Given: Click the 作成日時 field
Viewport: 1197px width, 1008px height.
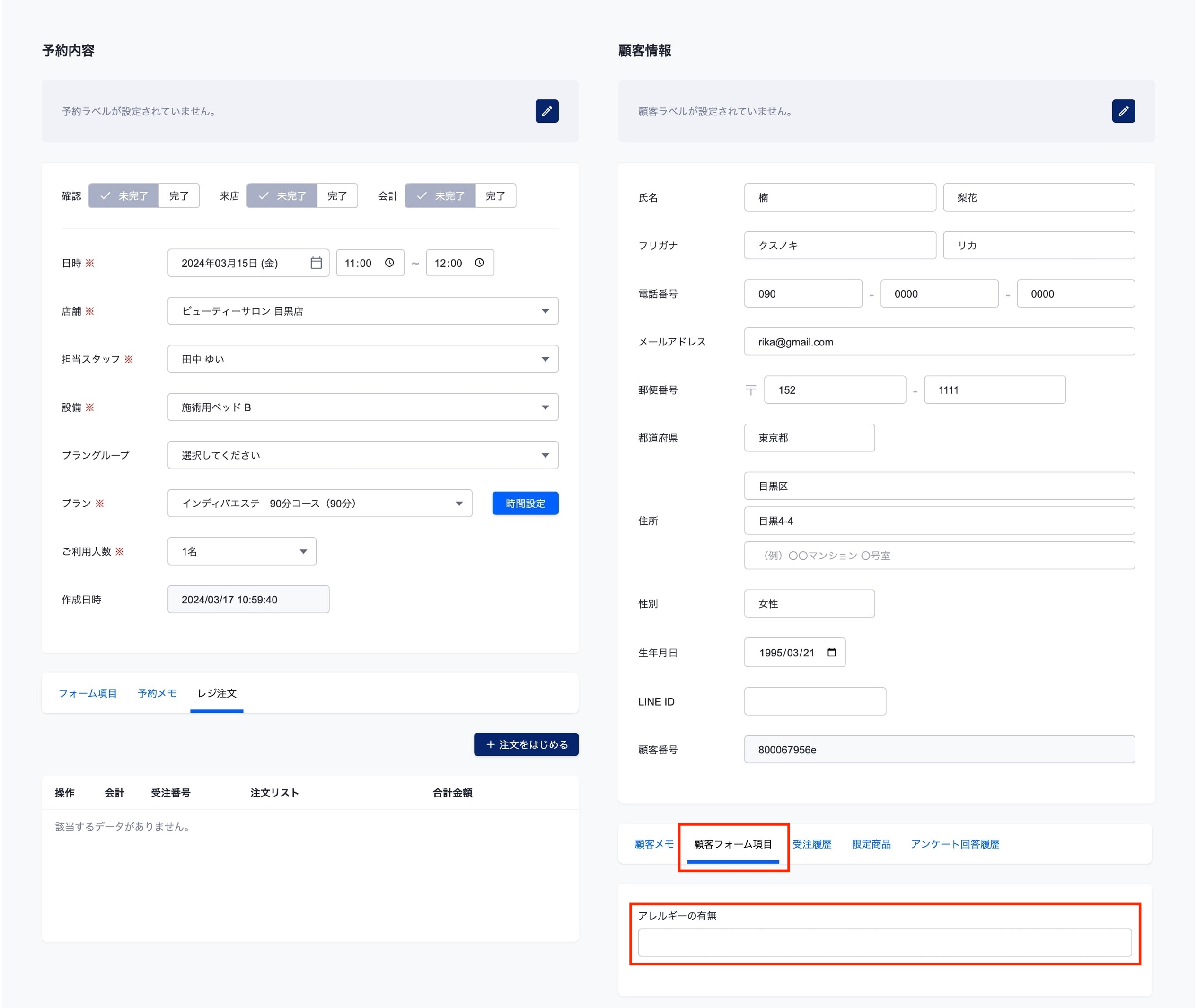Looking at the screenshot, I should tap(248, 600).
